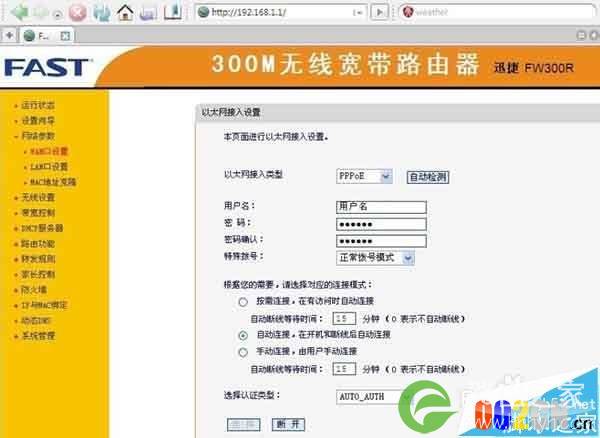600x438 pixels.
Task: Open 家长控制 in the sidebar
Action: [38, 274]
